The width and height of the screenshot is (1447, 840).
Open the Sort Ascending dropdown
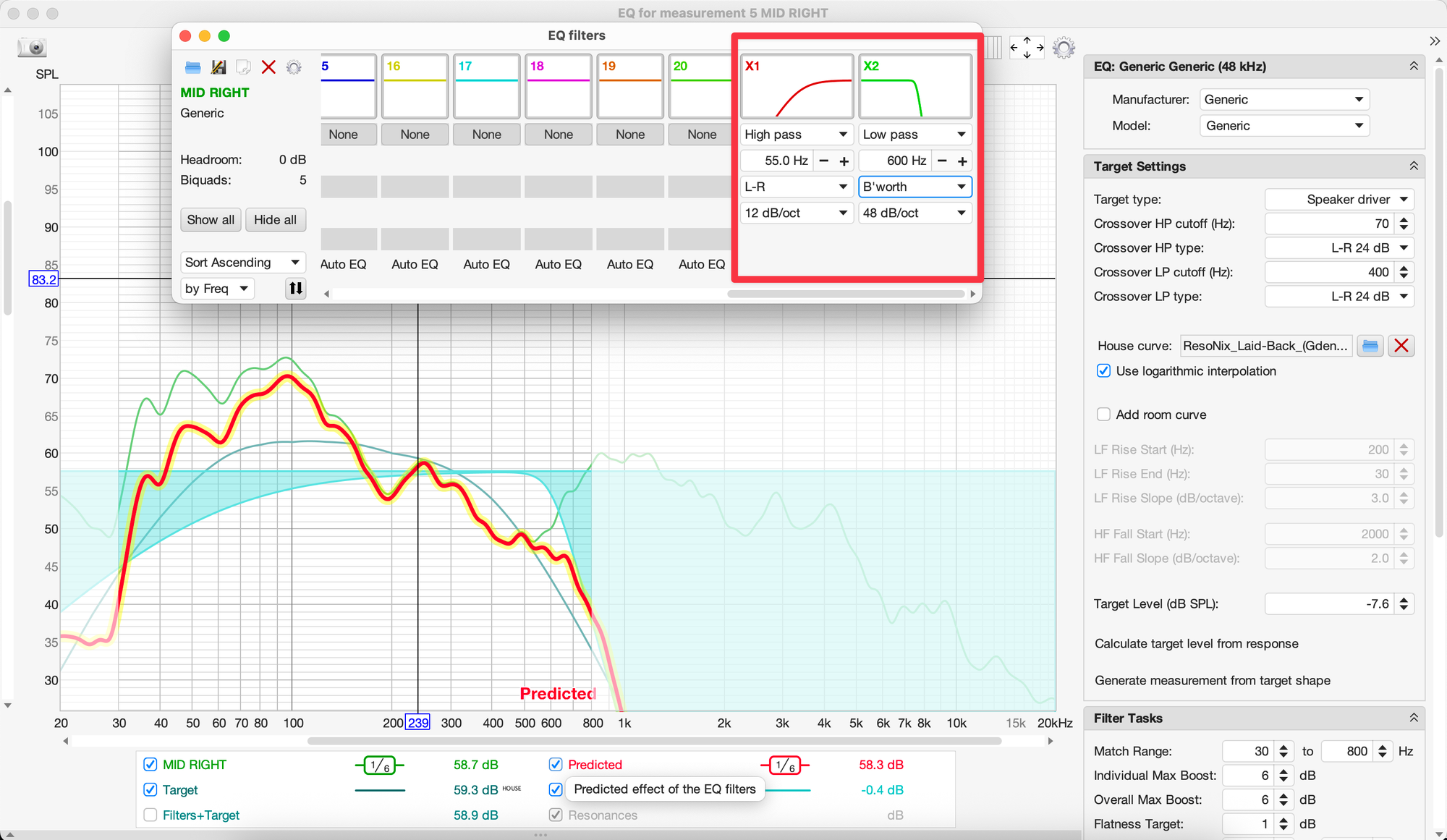point(242,263)
